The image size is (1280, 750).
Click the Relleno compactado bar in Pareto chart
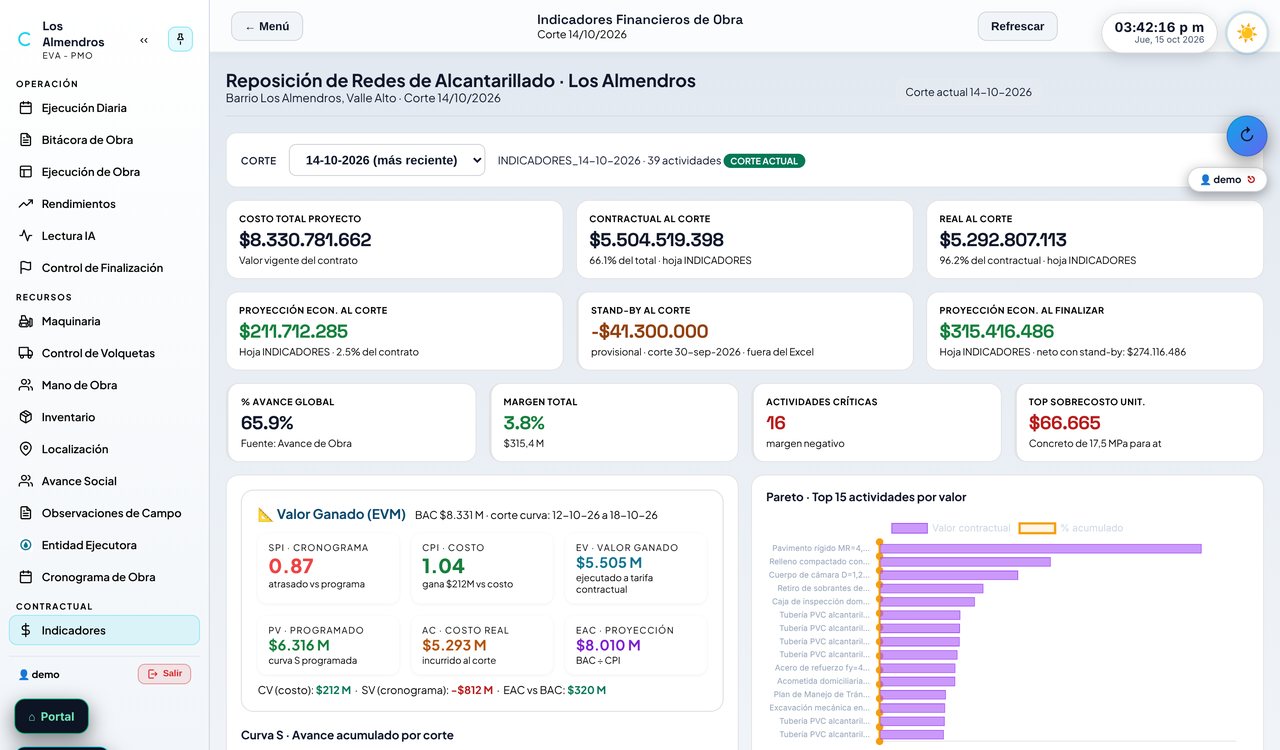[x=965, y=562]
